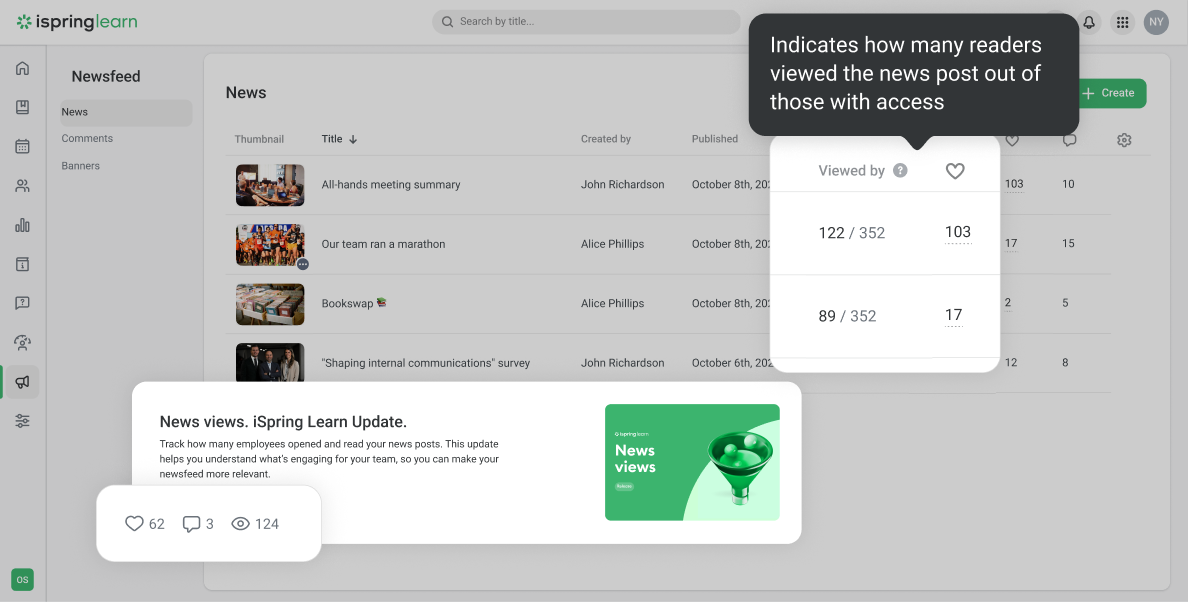Open the All-hands meeting summary post
The image size is (1188, 602).
tap(391, 185)
